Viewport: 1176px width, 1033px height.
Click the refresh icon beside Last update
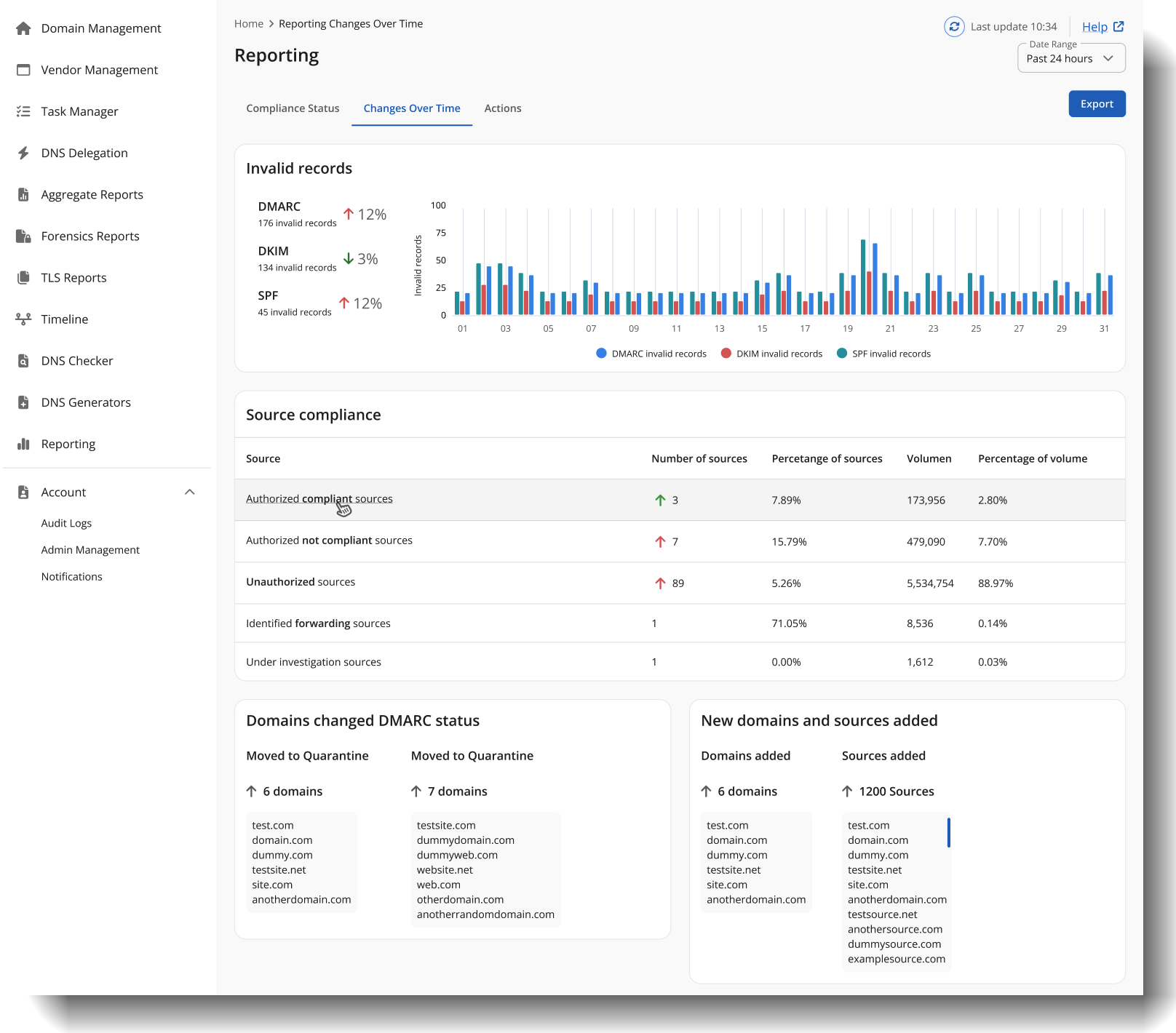tap(954, 27)
